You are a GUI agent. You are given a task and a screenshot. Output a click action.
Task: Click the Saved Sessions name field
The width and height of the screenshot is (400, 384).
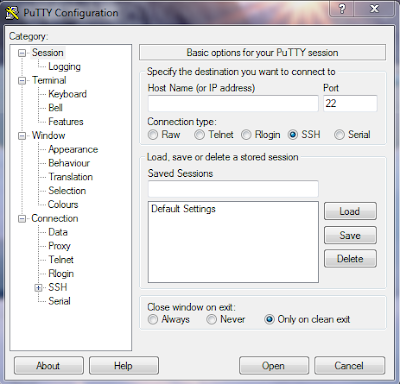[233, 189]
